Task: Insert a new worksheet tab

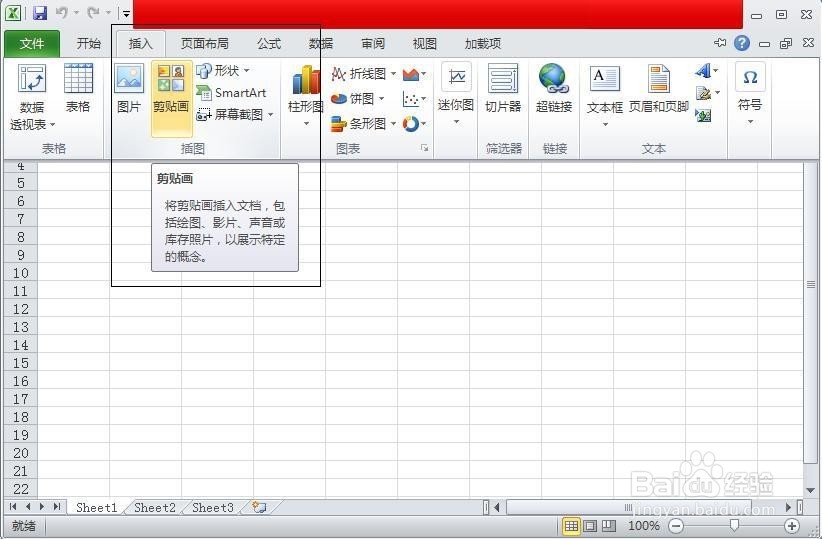Action: point(259,507)
